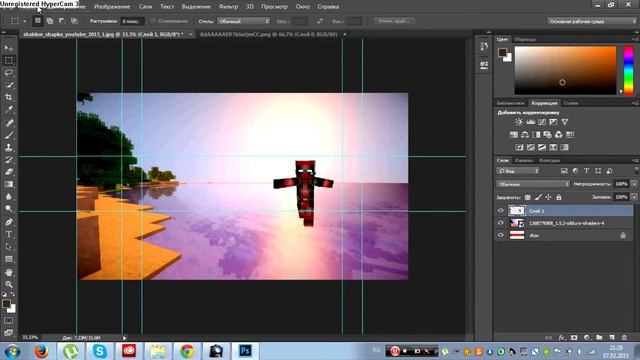Viewport: 640px width, 360px height.
Task: Select the Lasso tool
Action: pos(9,73)
